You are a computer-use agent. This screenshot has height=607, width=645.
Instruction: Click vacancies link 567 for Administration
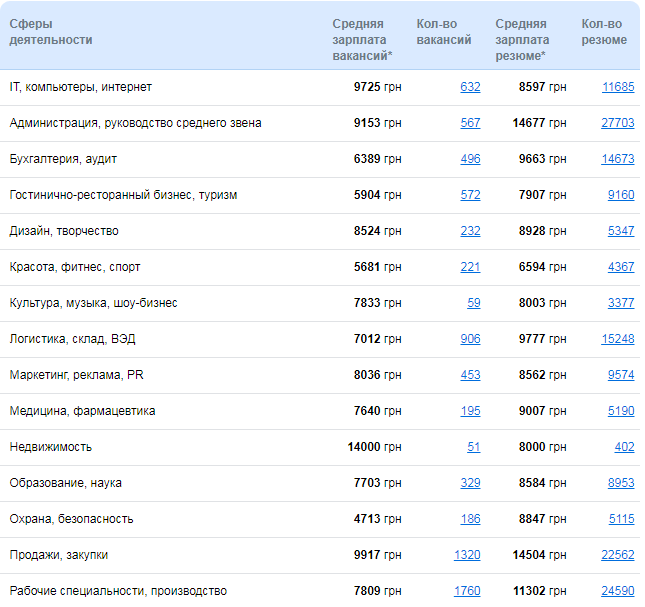[x=470, y=123]
